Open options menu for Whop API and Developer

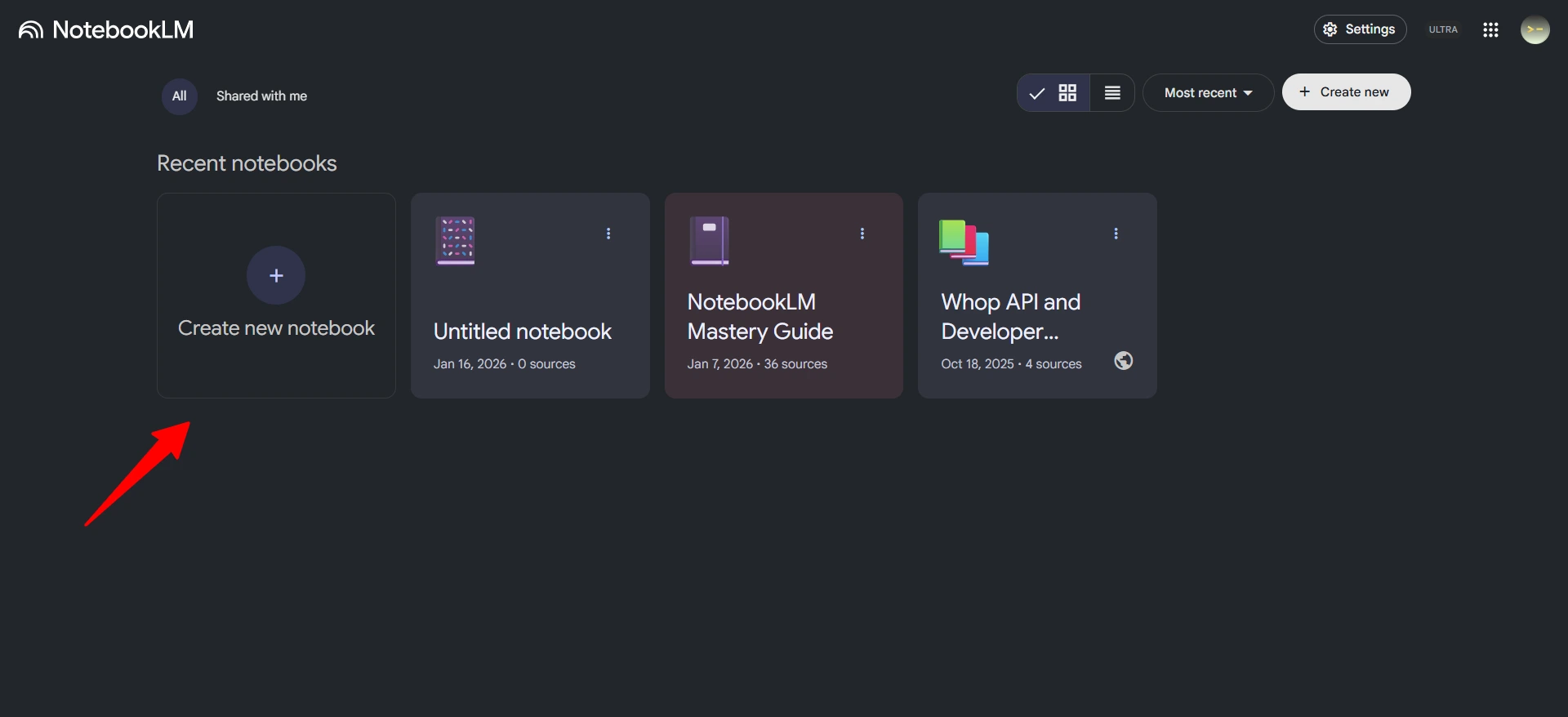coord(1116,234)
